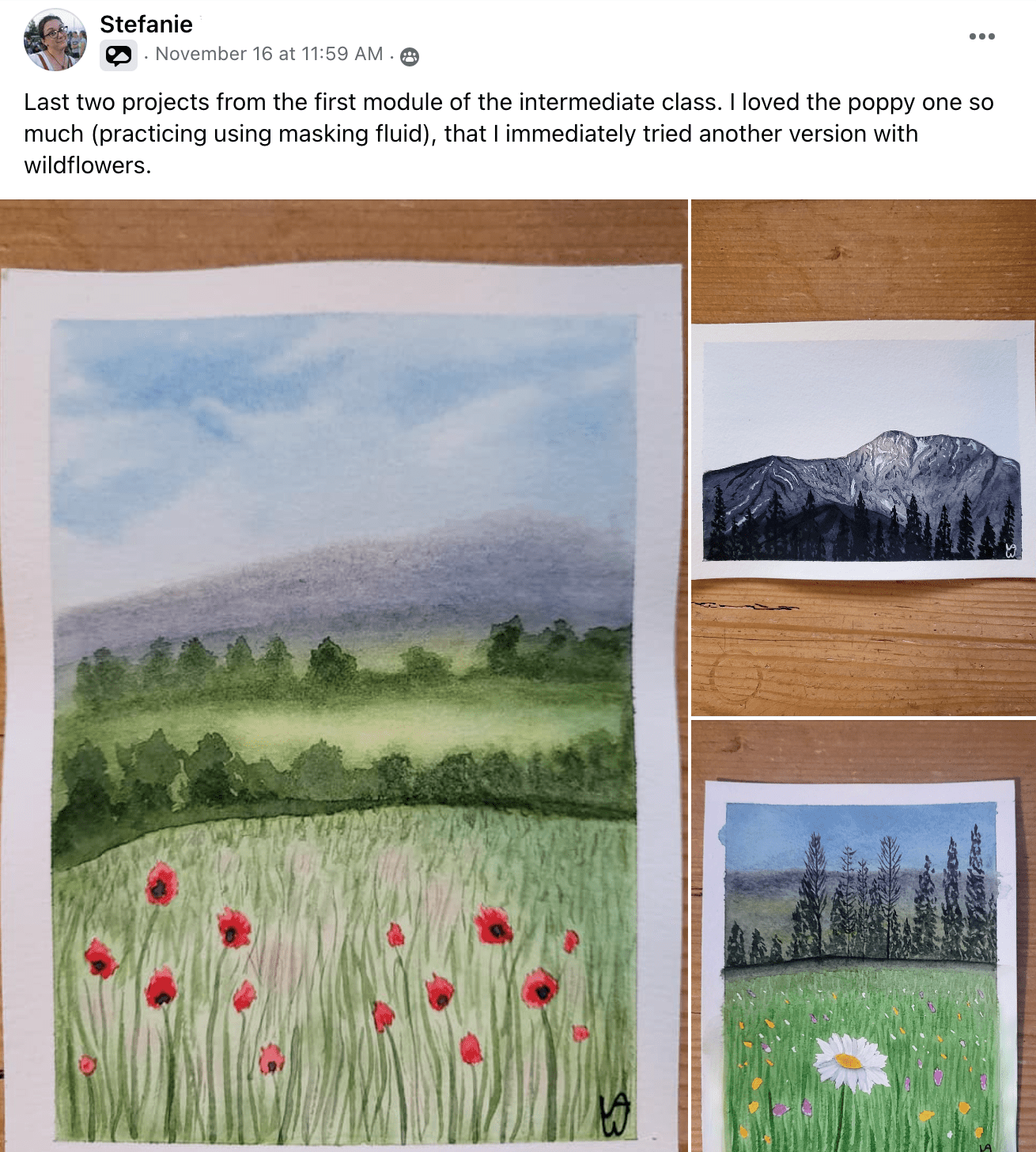Click the post caption about masking fluid

pyautogui.click(x=509, y=134)
